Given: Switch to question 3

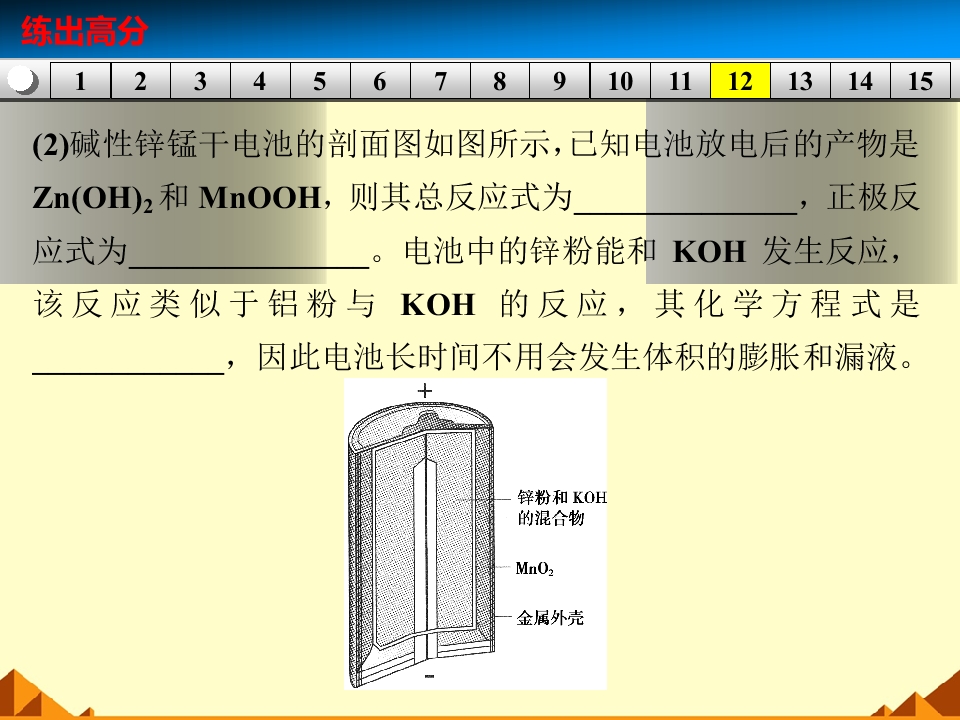Looking at the screenshot, I should [x=200, y=82].
